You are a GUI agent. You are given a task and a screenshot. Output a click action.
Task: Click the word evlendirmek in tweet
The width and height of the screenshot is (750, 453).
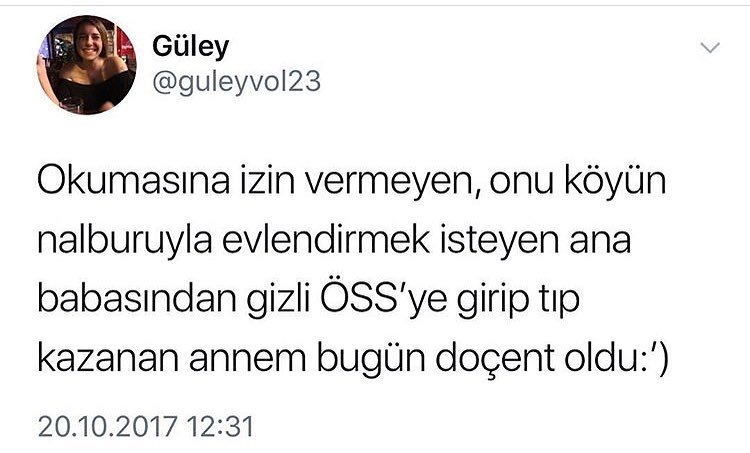(x=326, y=240)
